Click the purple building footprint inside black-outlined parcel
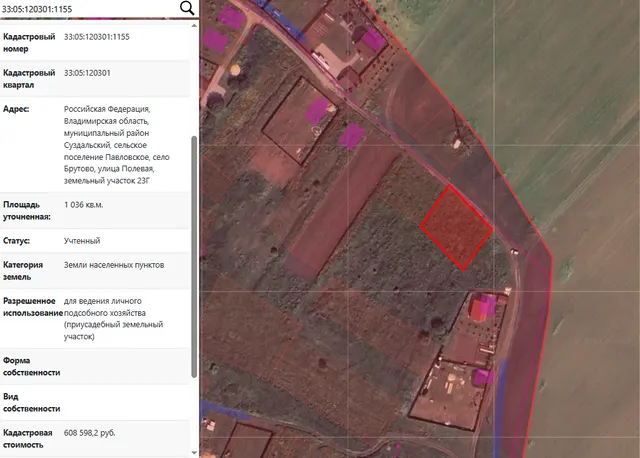 tap(317, 110)
